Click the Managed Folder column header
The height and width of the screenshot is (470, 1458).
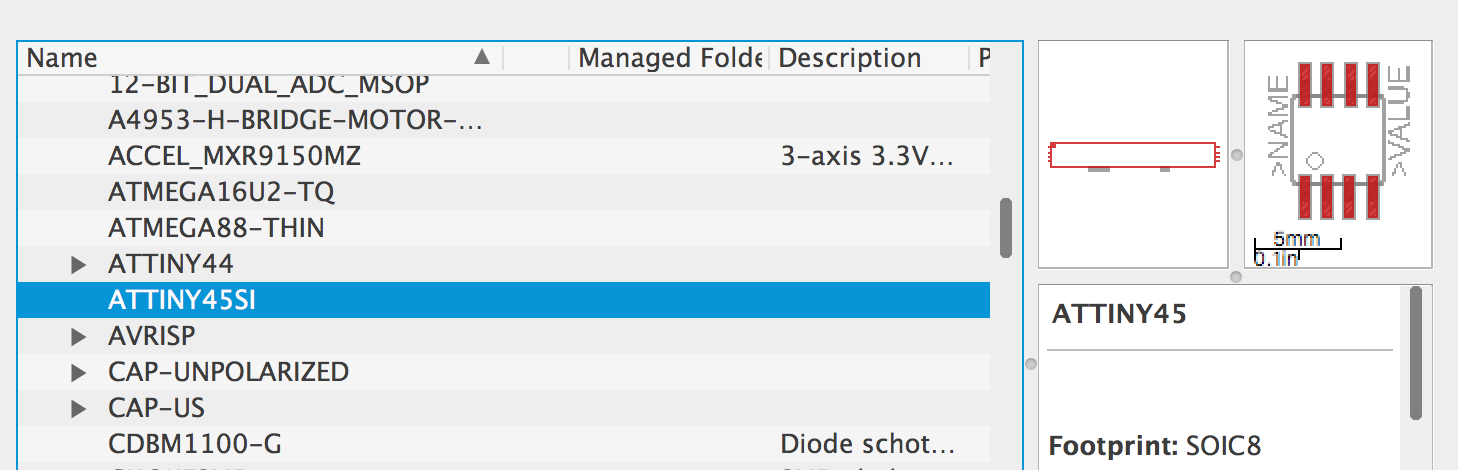pos(669,58)
